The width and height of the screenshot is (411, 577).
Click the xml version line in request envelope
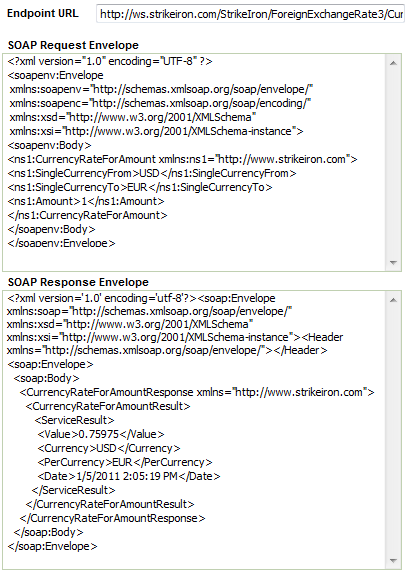[110, 61]
